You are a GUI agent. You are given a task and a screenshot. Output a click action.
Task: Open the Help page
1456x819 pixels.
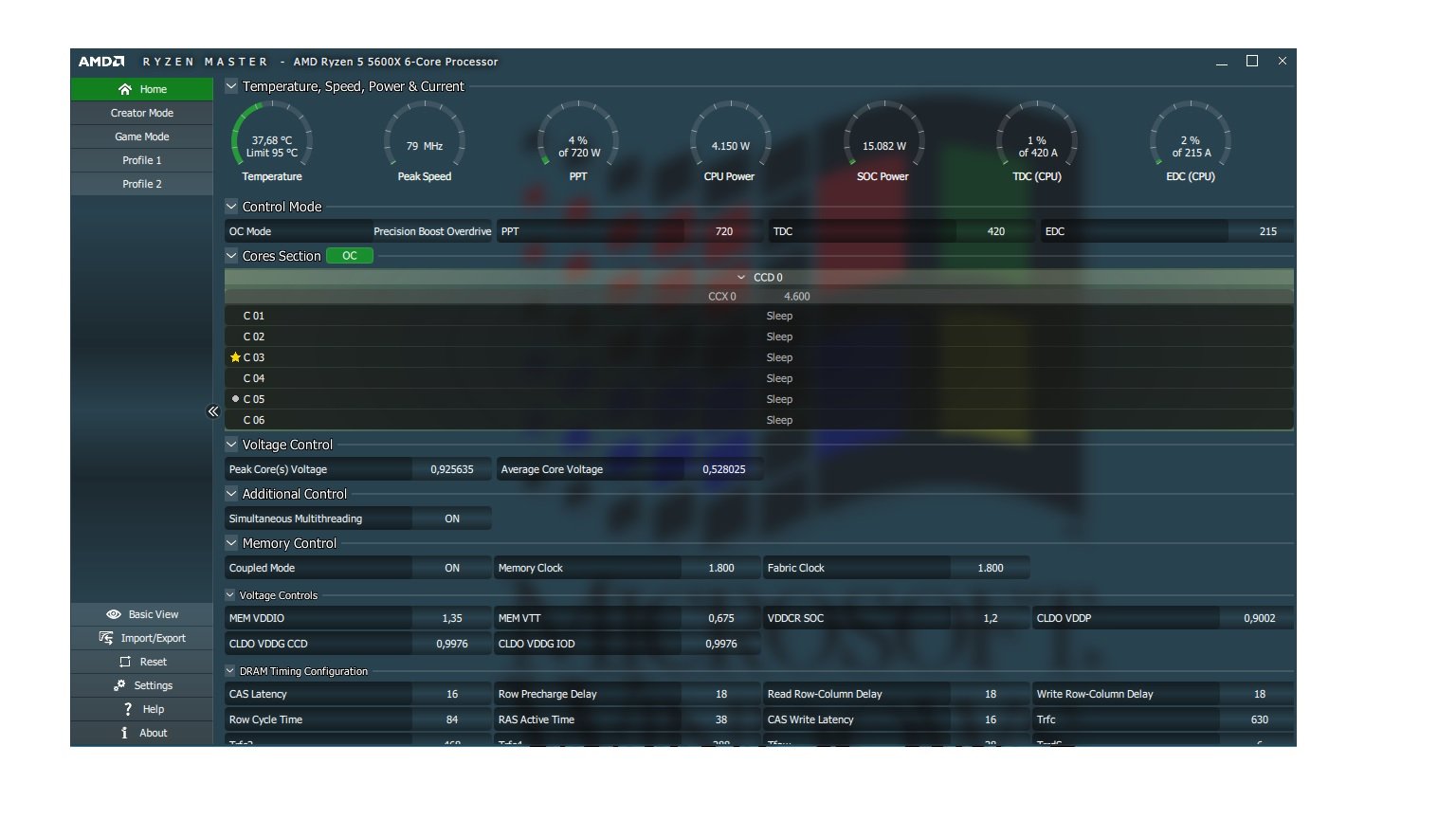click(x=142, y=709)
